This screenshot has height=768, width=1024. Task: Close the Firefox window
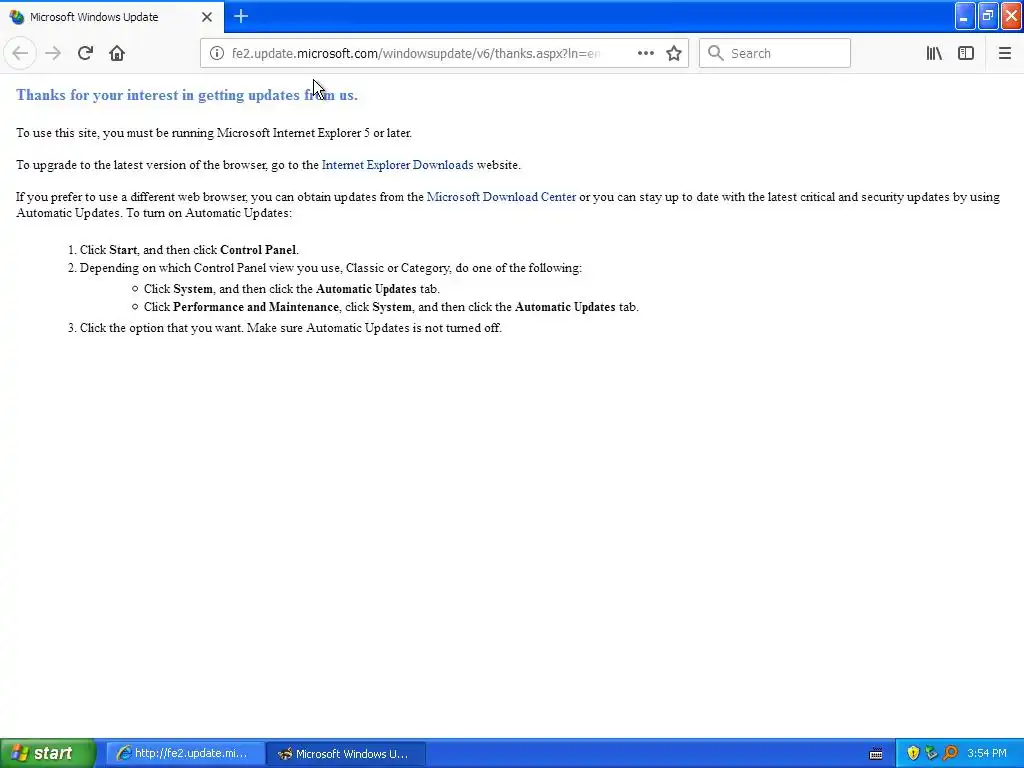coord(1012,16)
